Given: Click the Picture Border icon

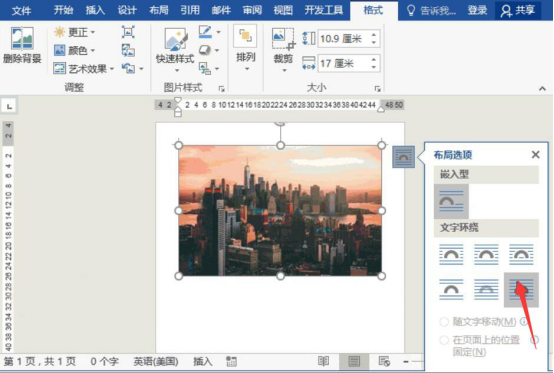Looking at the screenshot, I should 205,32.
